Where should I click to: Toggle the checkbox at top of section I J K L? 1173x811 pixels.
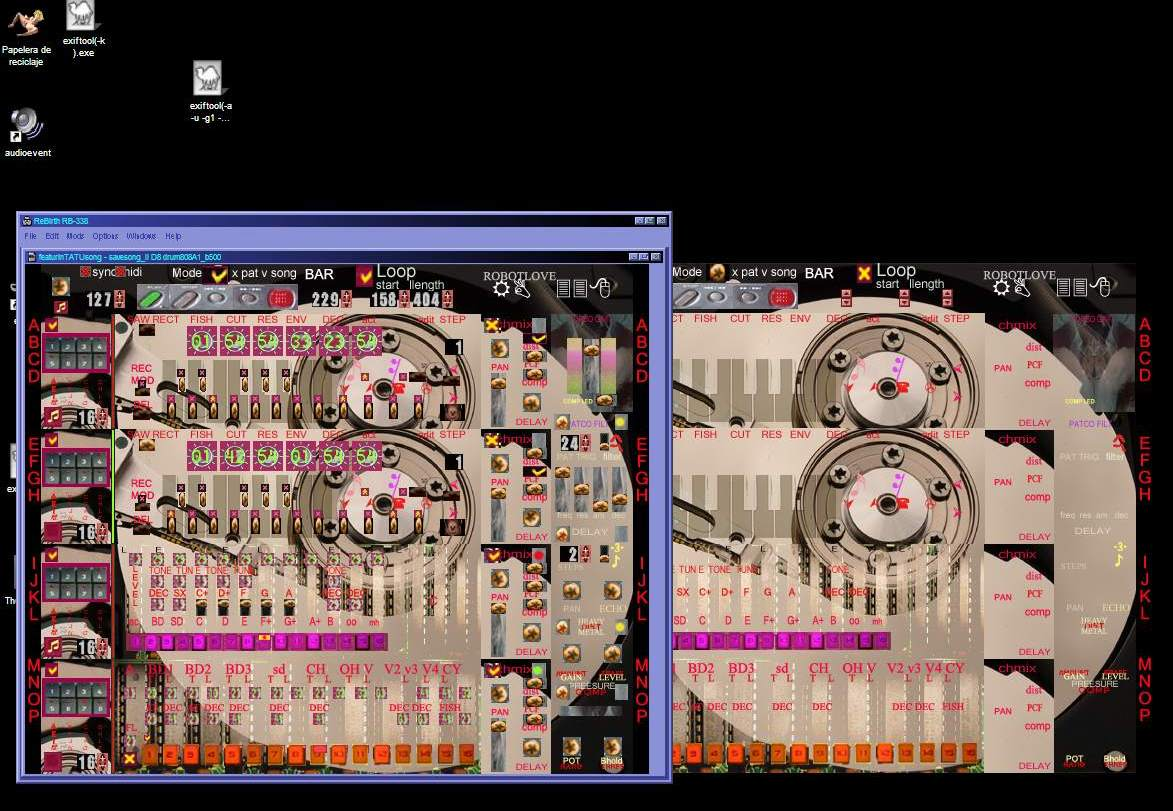pyautogui.click(x=52, y=555)
